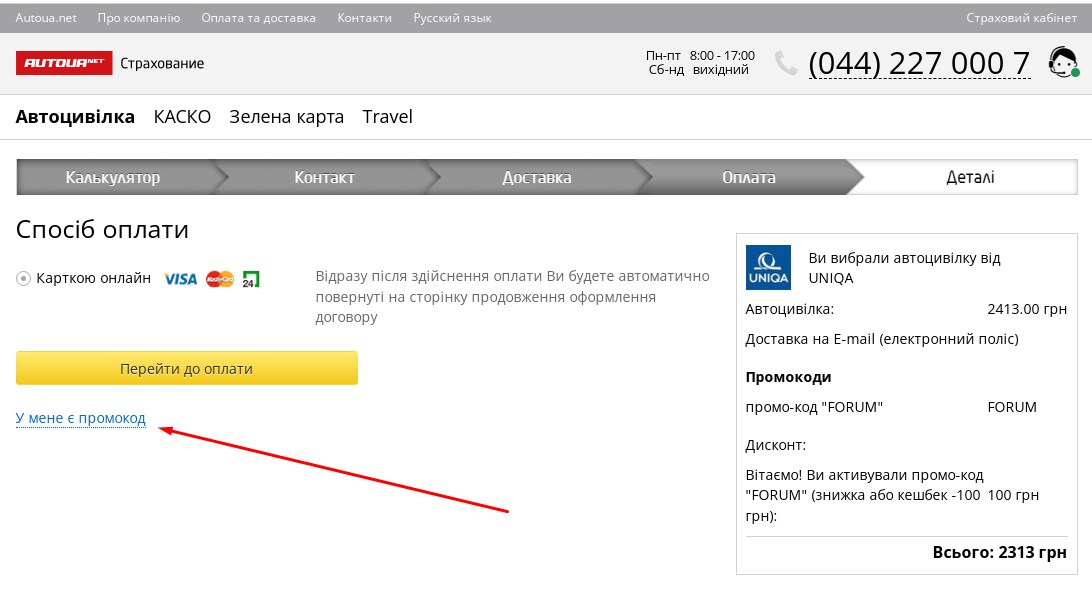The image size is (1092, 602).
Task: Call the (044) 227 000 7 number
Action: pyautogui.click(x=918, y=63)
